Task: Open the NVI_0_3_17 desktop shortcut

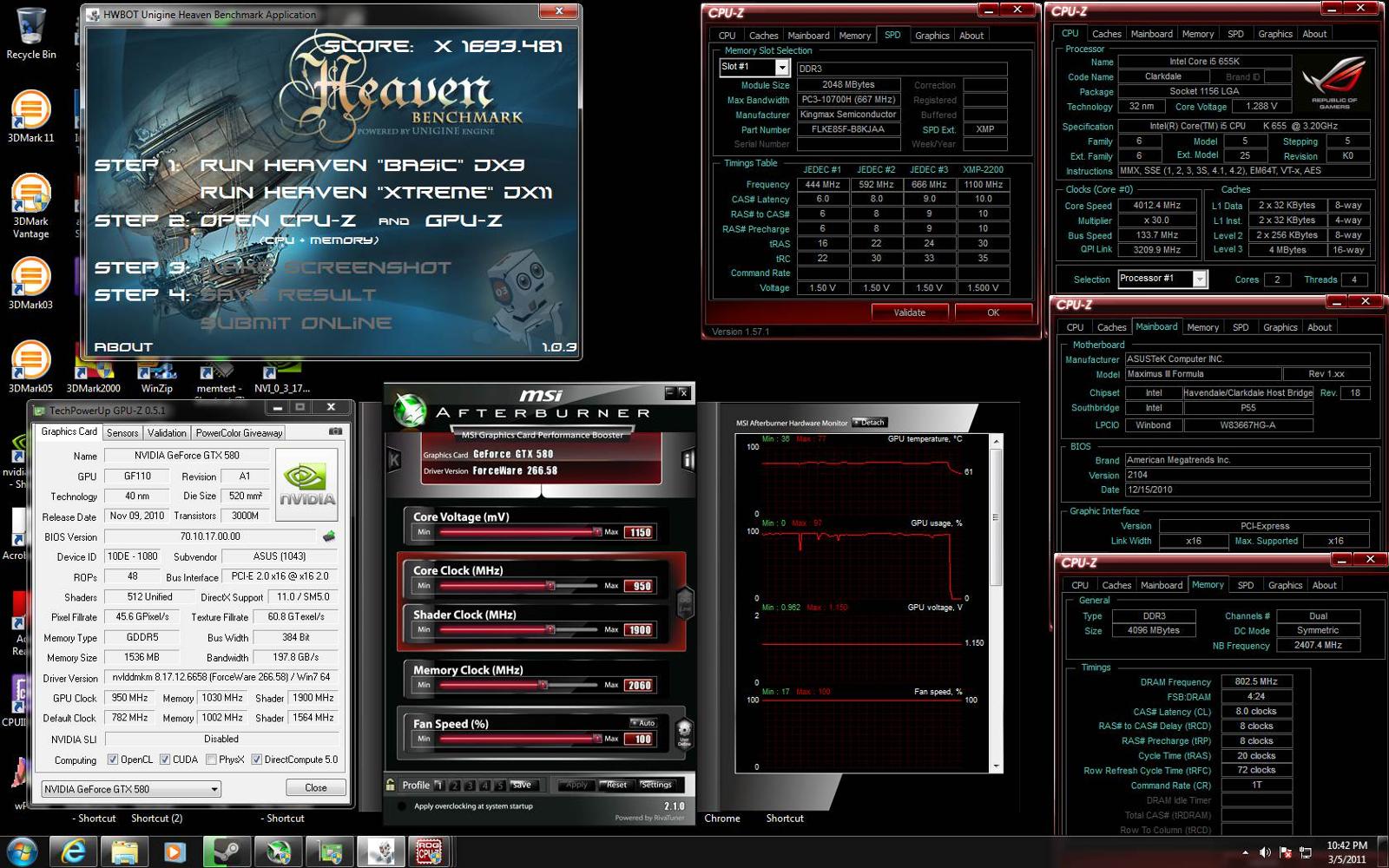Action: [x=281, y=378]
